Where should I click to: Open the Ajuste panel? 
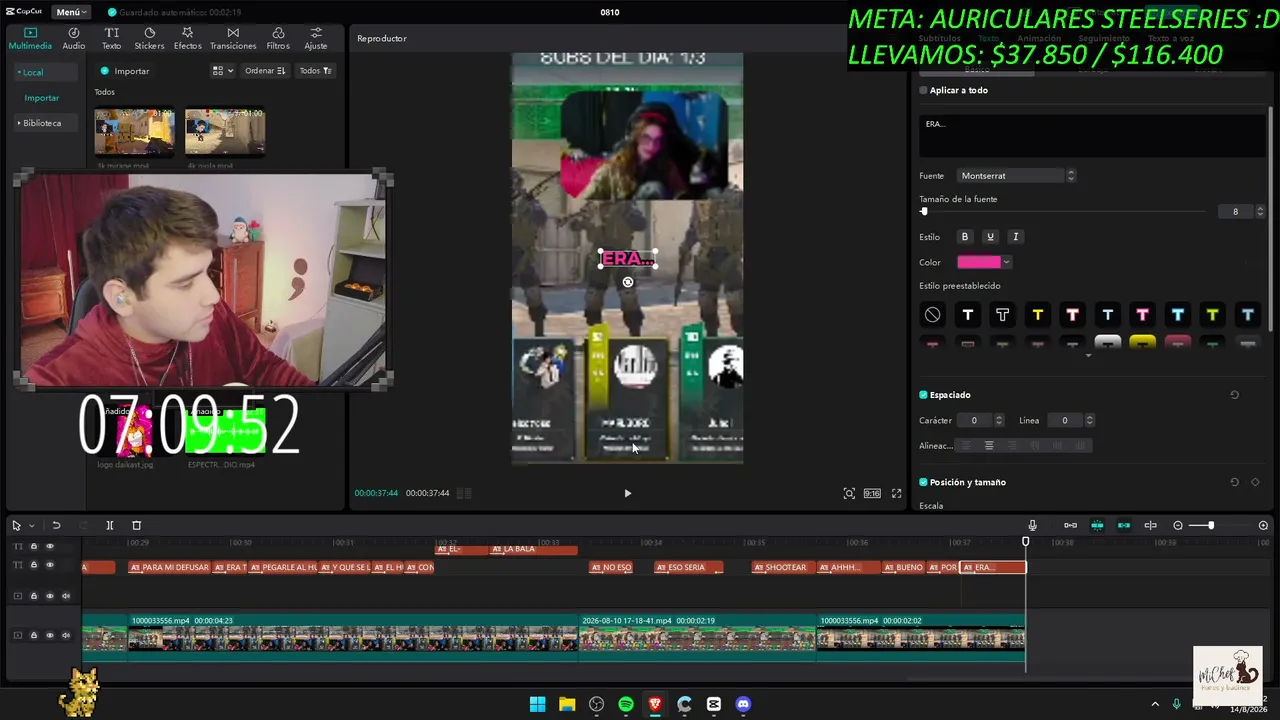(316, 38)
